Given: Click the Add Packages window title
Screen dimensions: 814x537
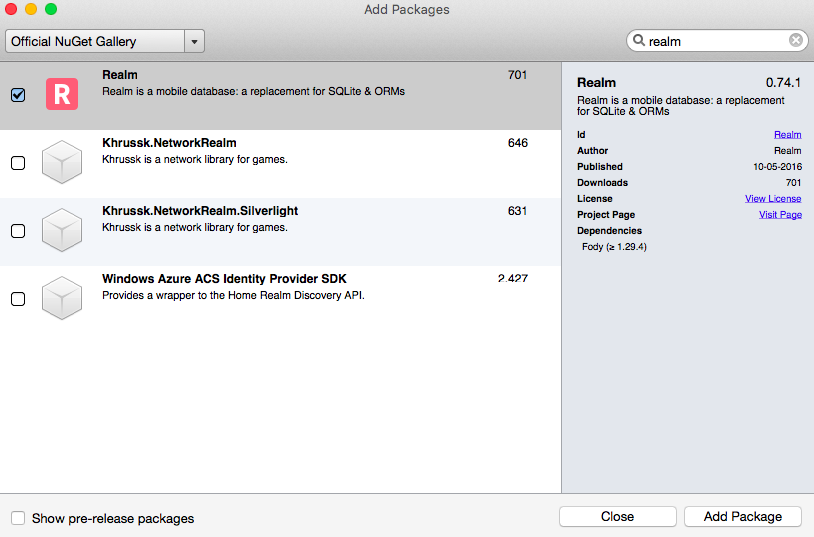Looking at the screenshot, I should pyautogui.click(x=406, y=9).
